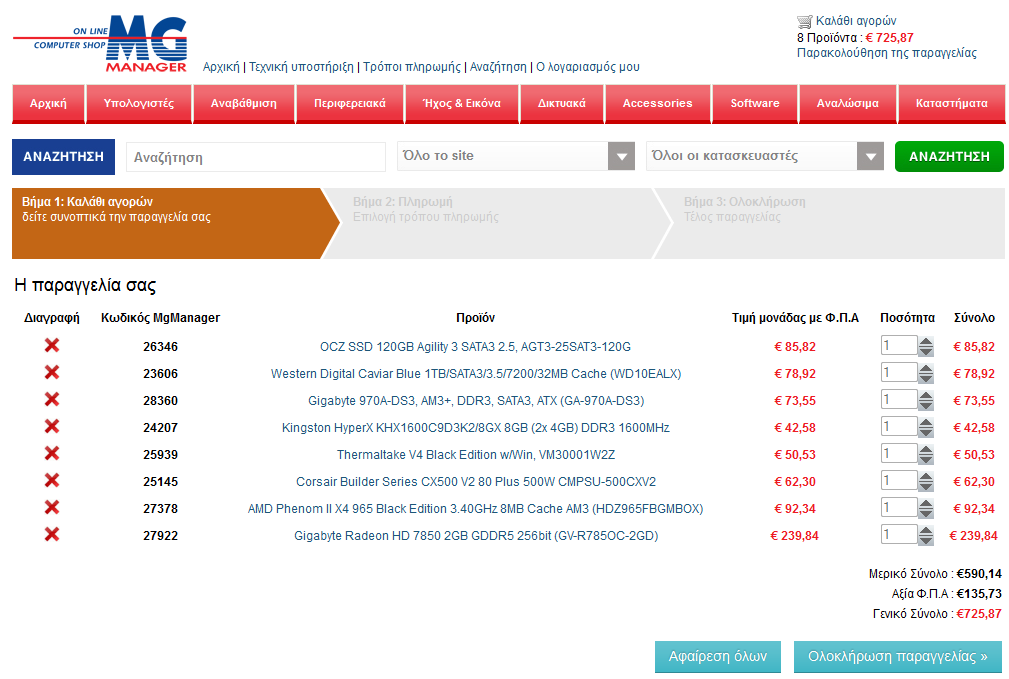Click the MG Manager logo
The height and width of the screenshot is (679, 1009).
[x=100, y=44]
